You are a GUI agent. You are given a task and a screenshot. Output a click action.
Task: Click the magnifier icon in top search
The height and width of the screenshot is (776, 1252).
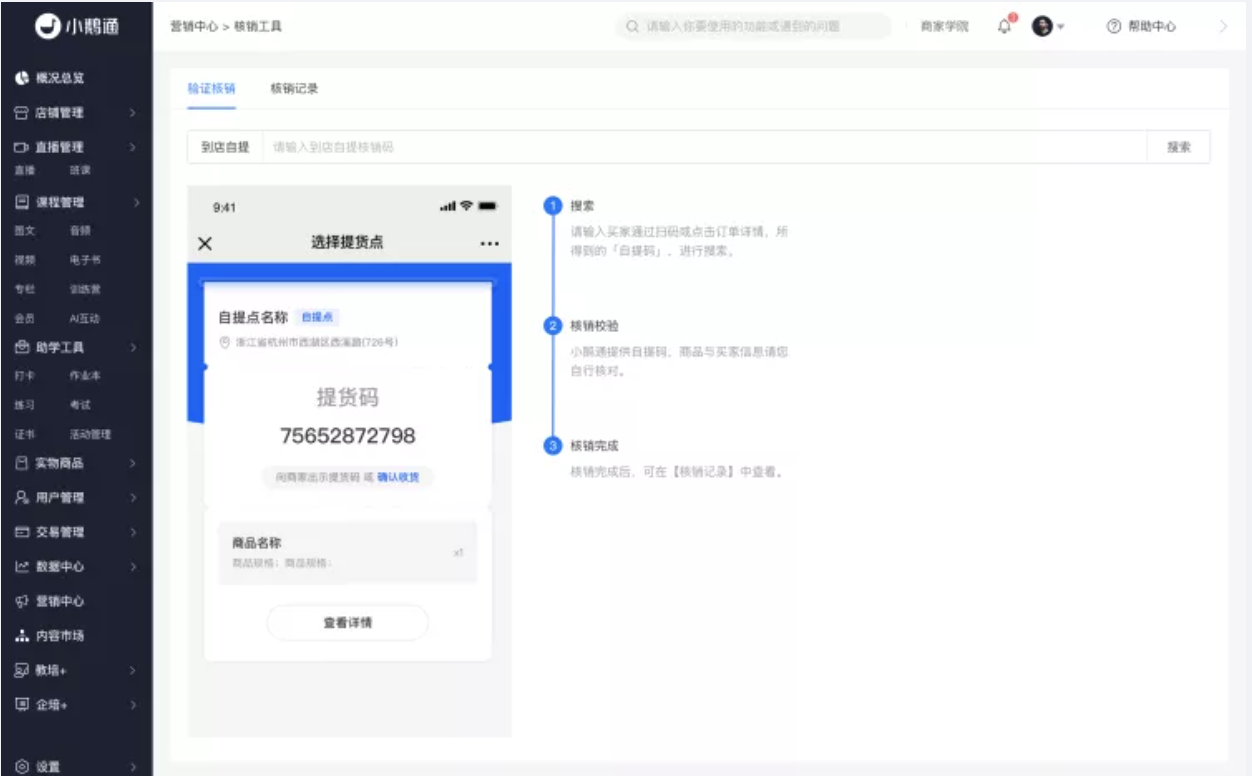(633, 27)
